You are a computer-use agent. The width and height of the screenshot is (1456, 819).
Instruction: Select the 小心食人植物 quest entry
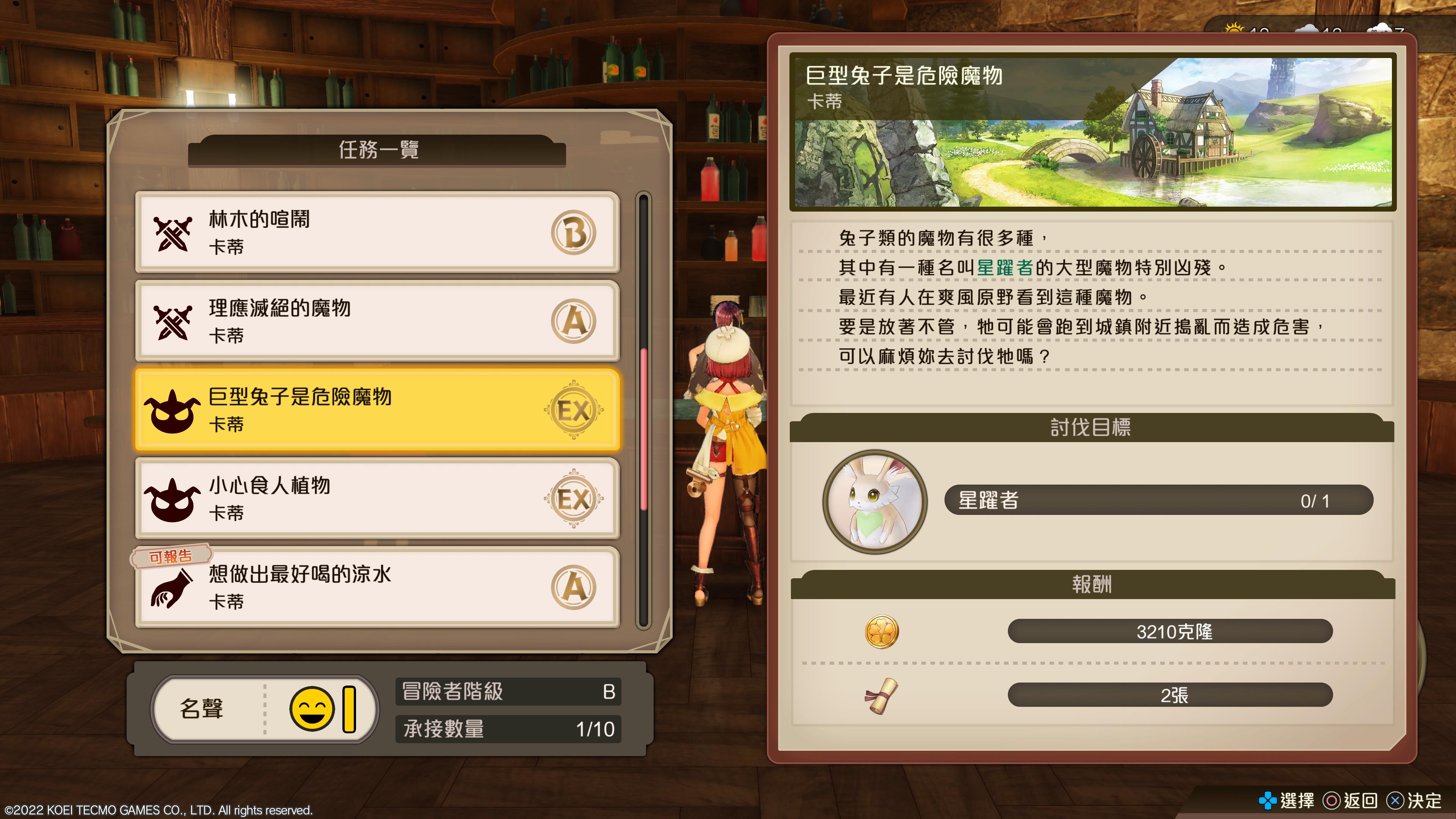click(x=377, y=499)
